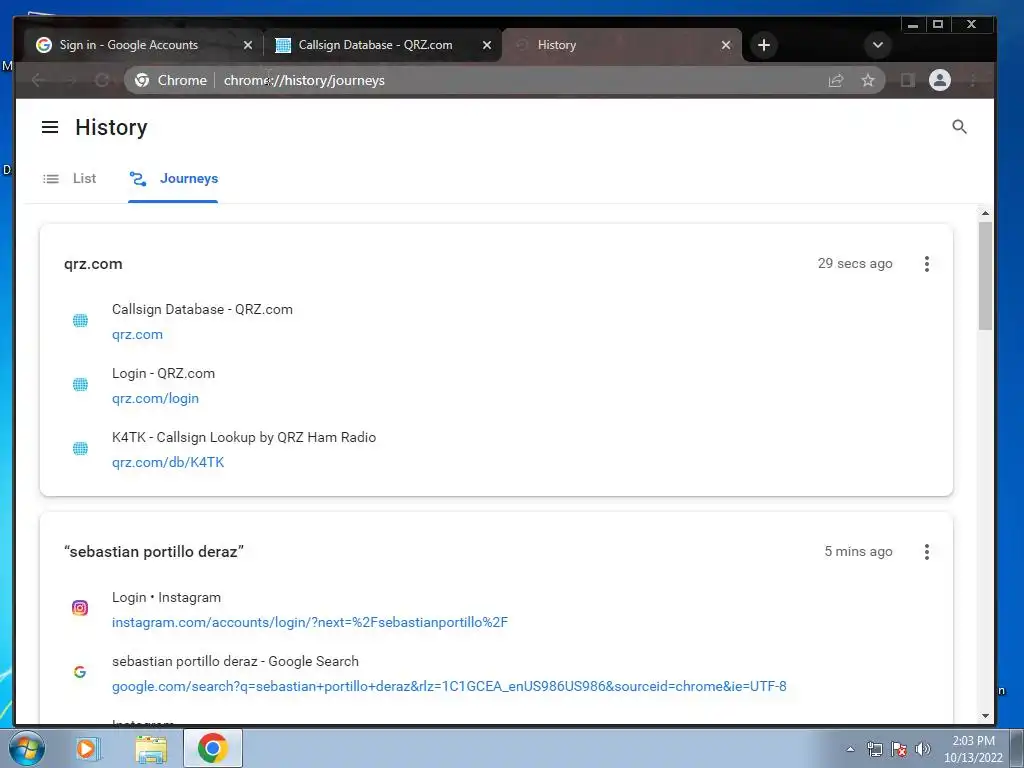The width and height of the screenshot is (1024, 768).
Task: Toggle the side panel icon
Action: coord(908,80)
